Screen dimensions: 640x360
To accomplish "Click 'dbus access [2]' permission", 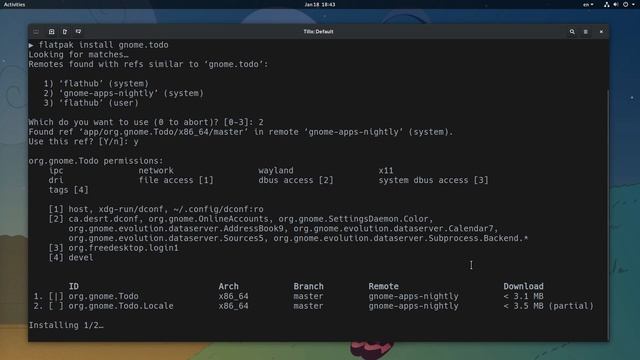I will [296, 180].
